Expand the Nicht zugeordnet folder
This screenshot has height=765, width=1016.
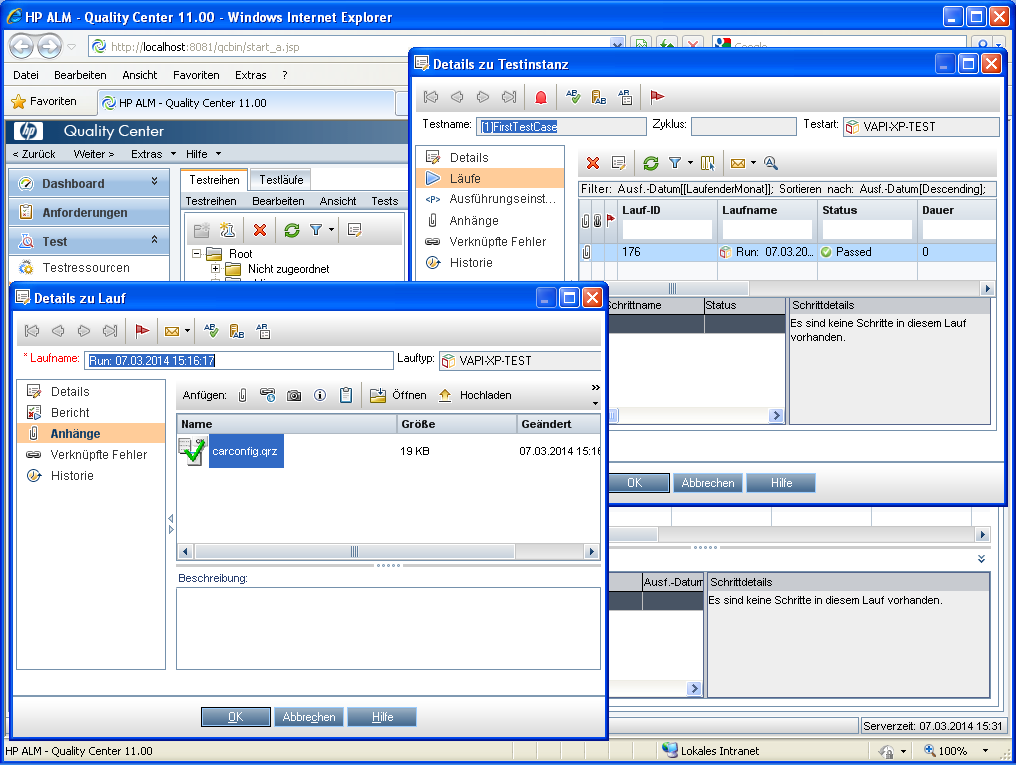pos(215,269)
